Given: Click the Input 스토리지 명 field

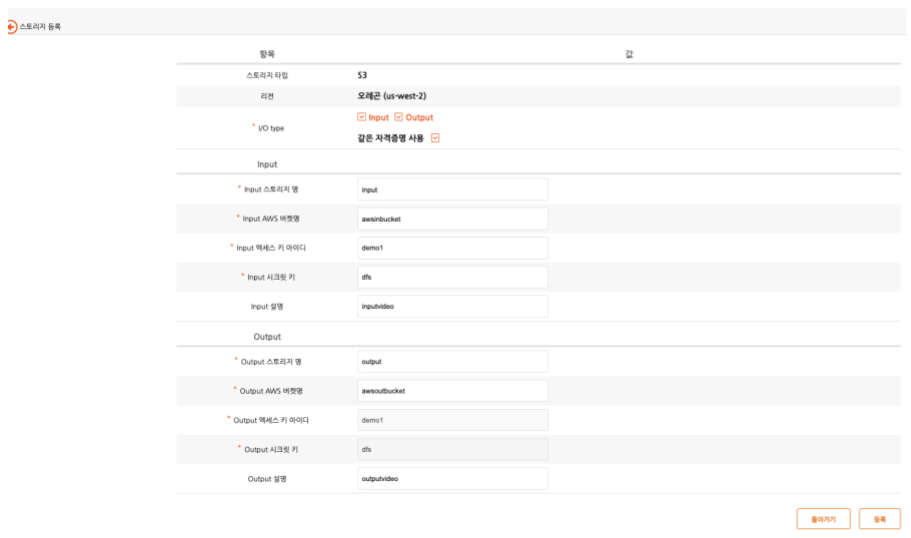Looking at the screenshot, I should coord(452,189).
